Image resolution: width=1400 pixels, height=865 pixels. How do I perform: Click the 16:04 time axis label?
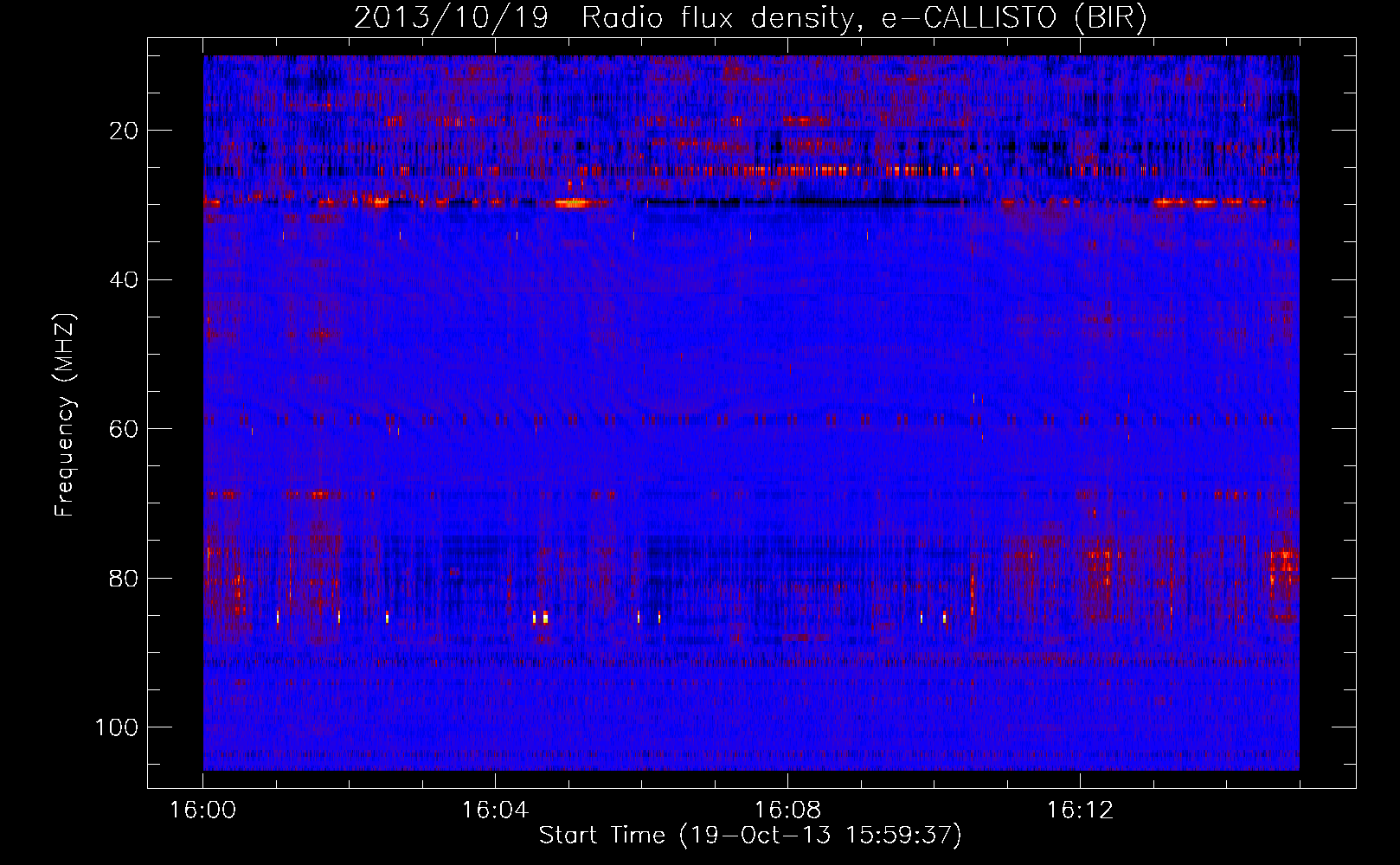tap(495, 811)
